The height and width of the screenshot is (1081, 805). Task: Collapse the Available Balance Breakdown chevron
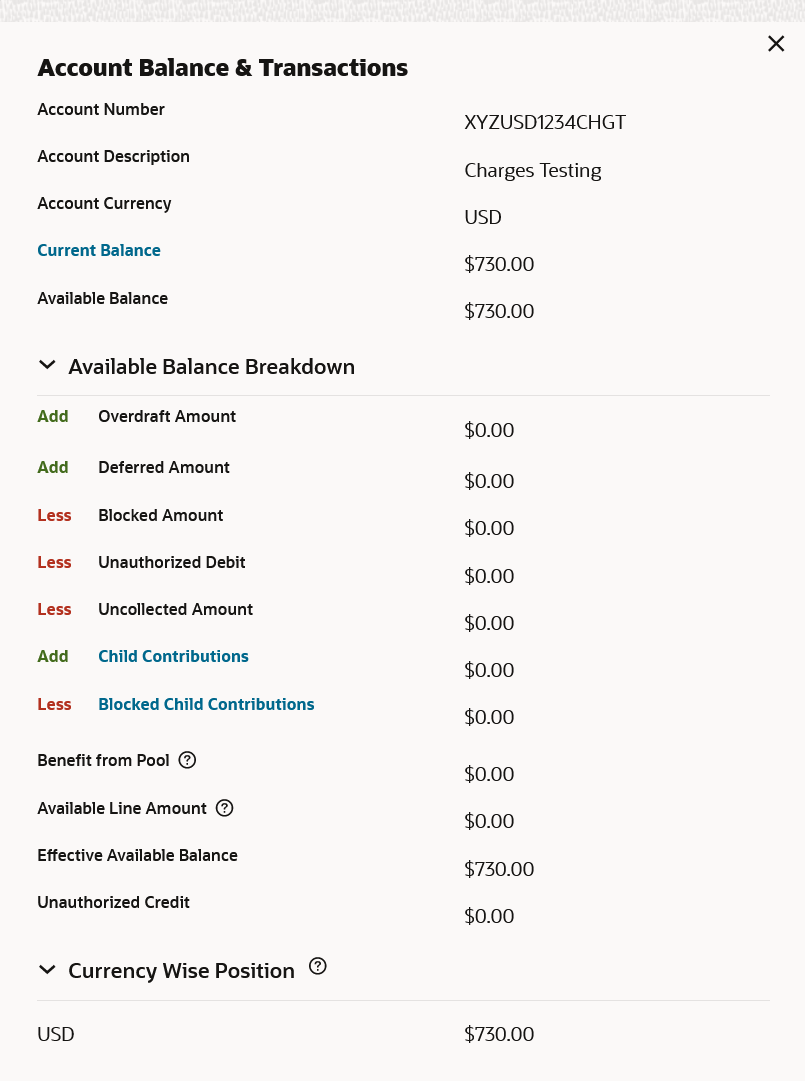(x=47, y=366)
